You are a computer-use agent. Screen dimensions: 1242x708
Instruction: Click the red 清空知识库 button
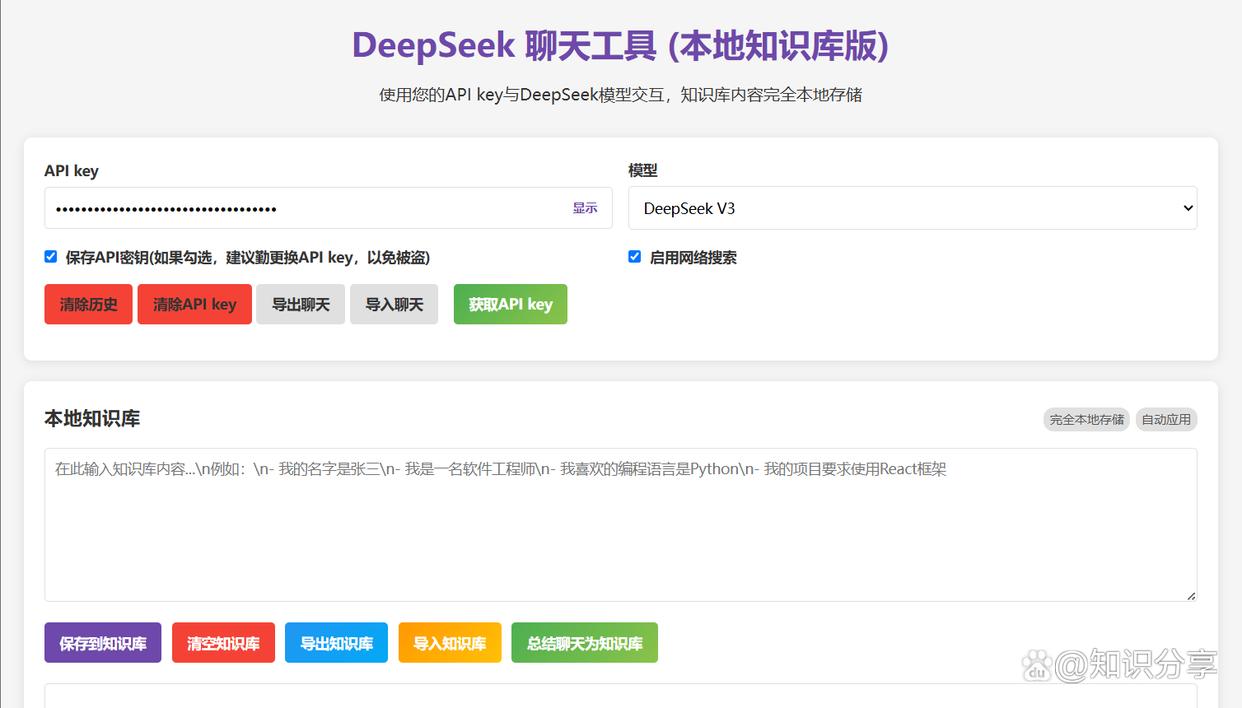click(x=223, y=643)
